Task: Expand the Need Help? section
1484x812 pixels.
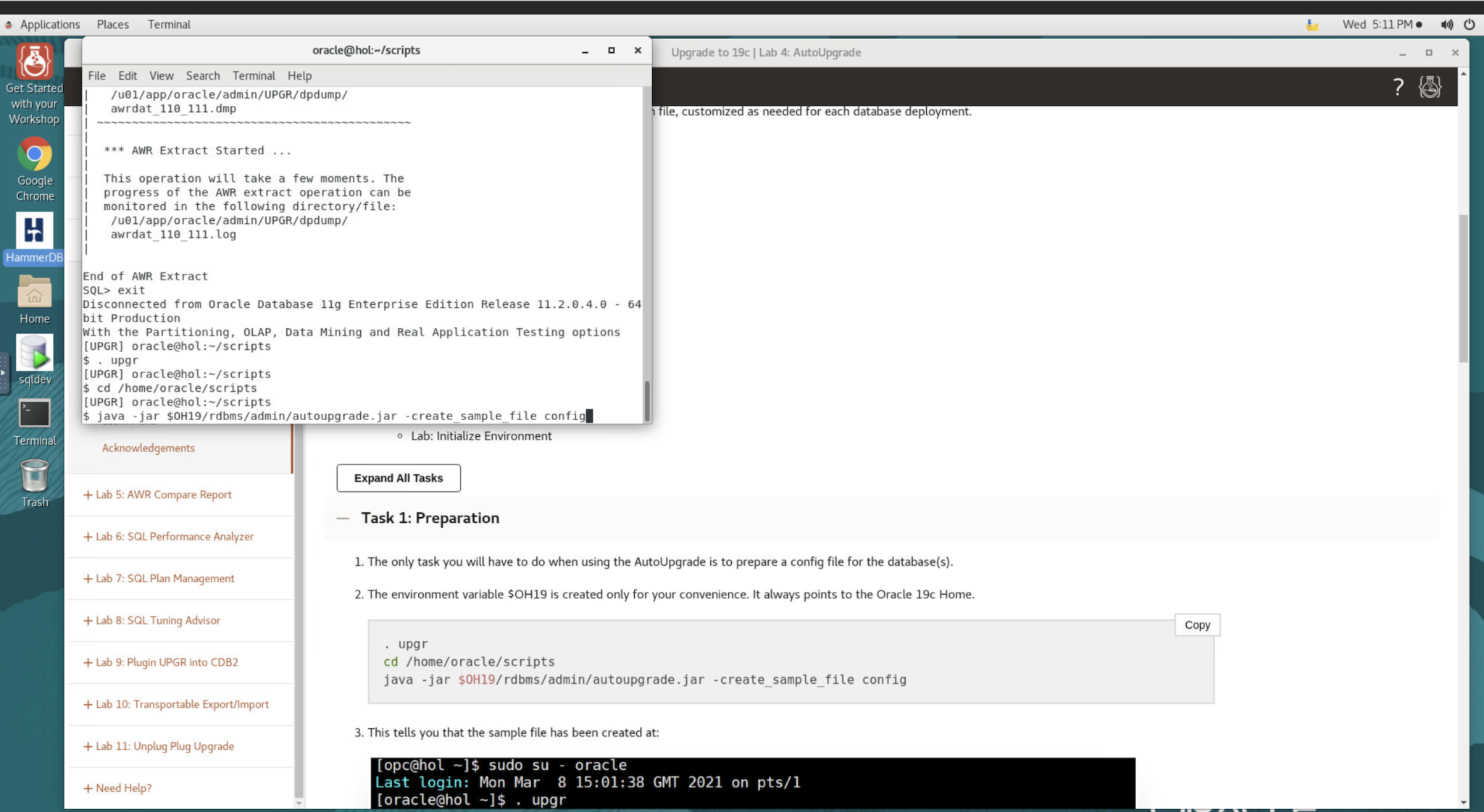Action: 123,788
